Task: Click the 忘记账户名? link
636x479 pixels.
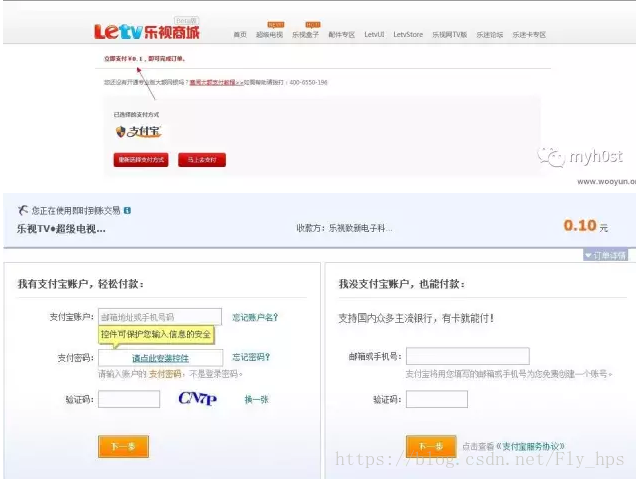Action: (255, 317)
